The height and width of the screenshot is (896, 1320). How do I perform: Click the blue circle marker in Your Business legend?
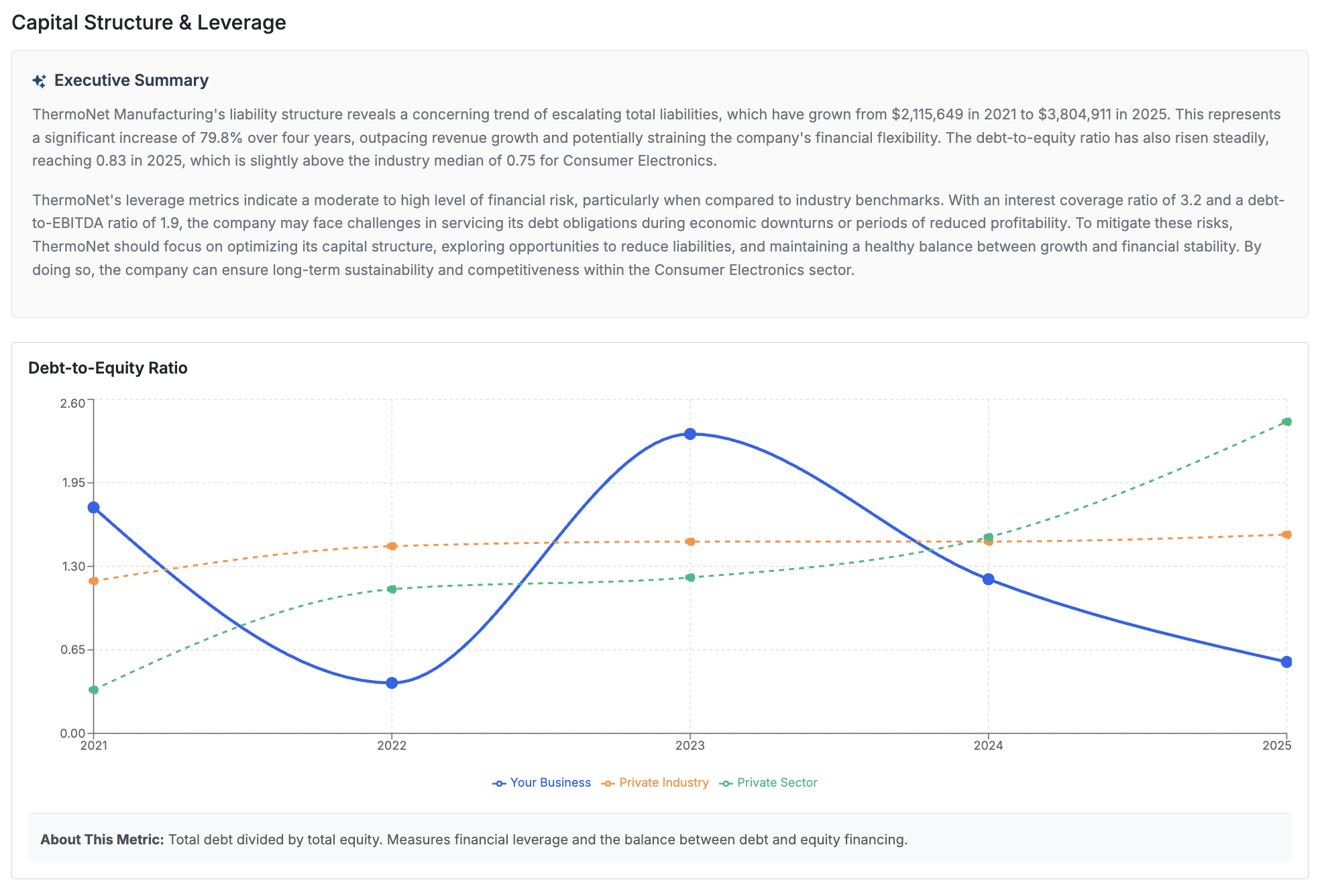tap(499, 783)
